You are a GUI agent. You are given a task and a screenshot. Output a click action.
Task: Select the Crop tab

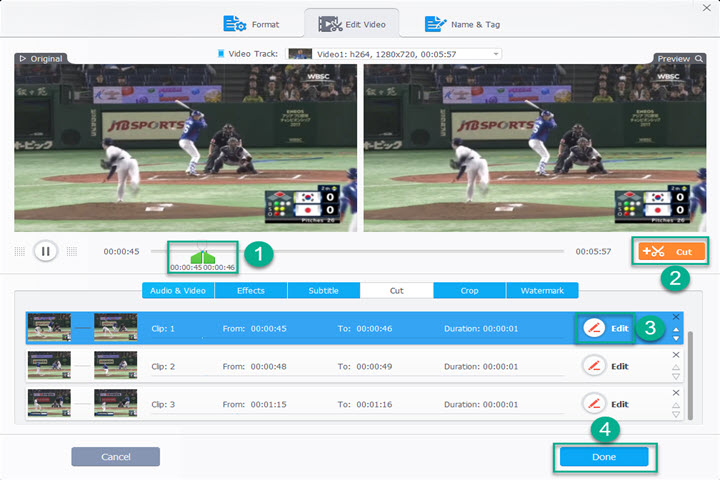pyautogui.click(x=469, y=290)
